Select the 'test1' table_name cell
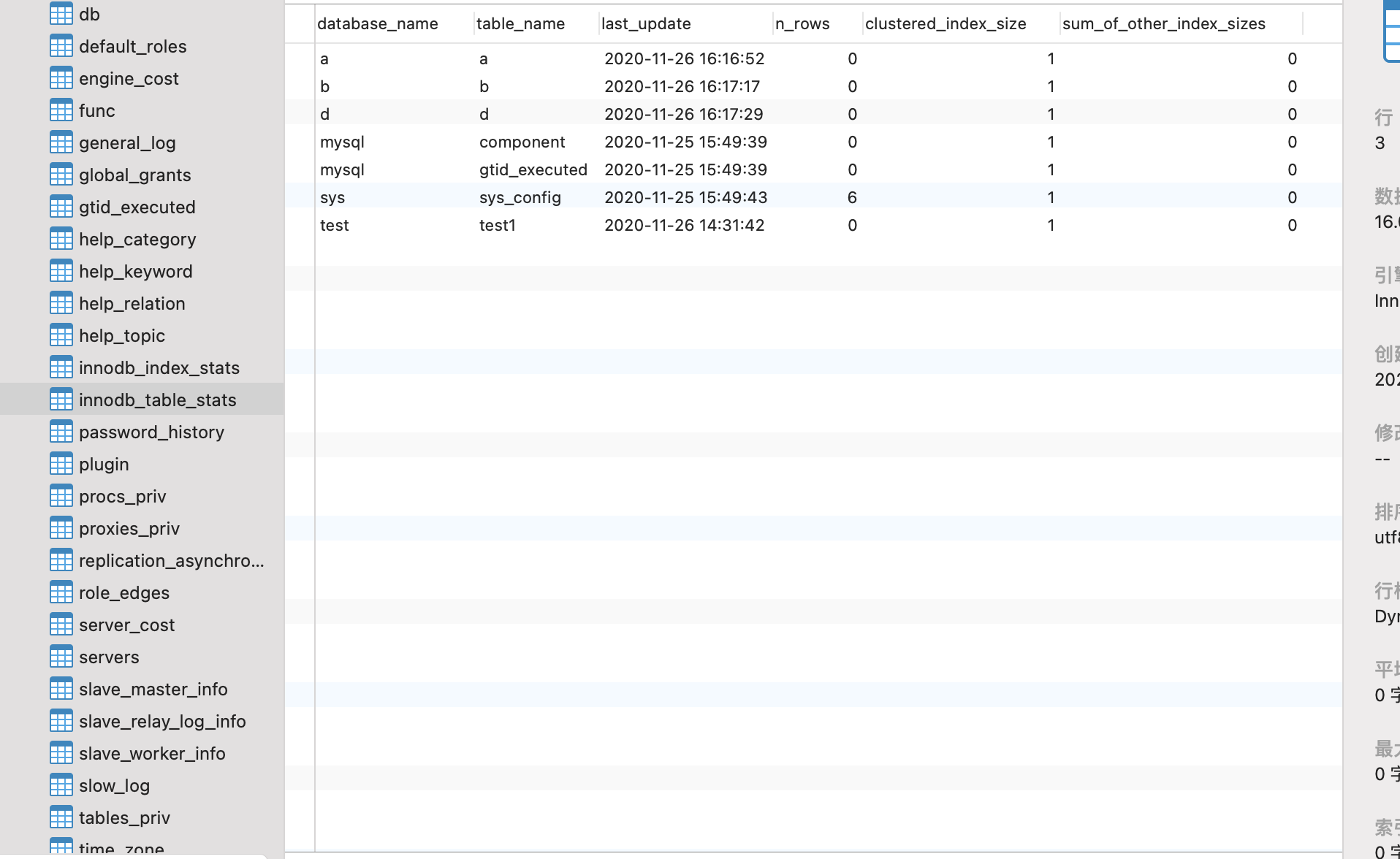Screen dimensions: 1400x859 click(498, 225)
